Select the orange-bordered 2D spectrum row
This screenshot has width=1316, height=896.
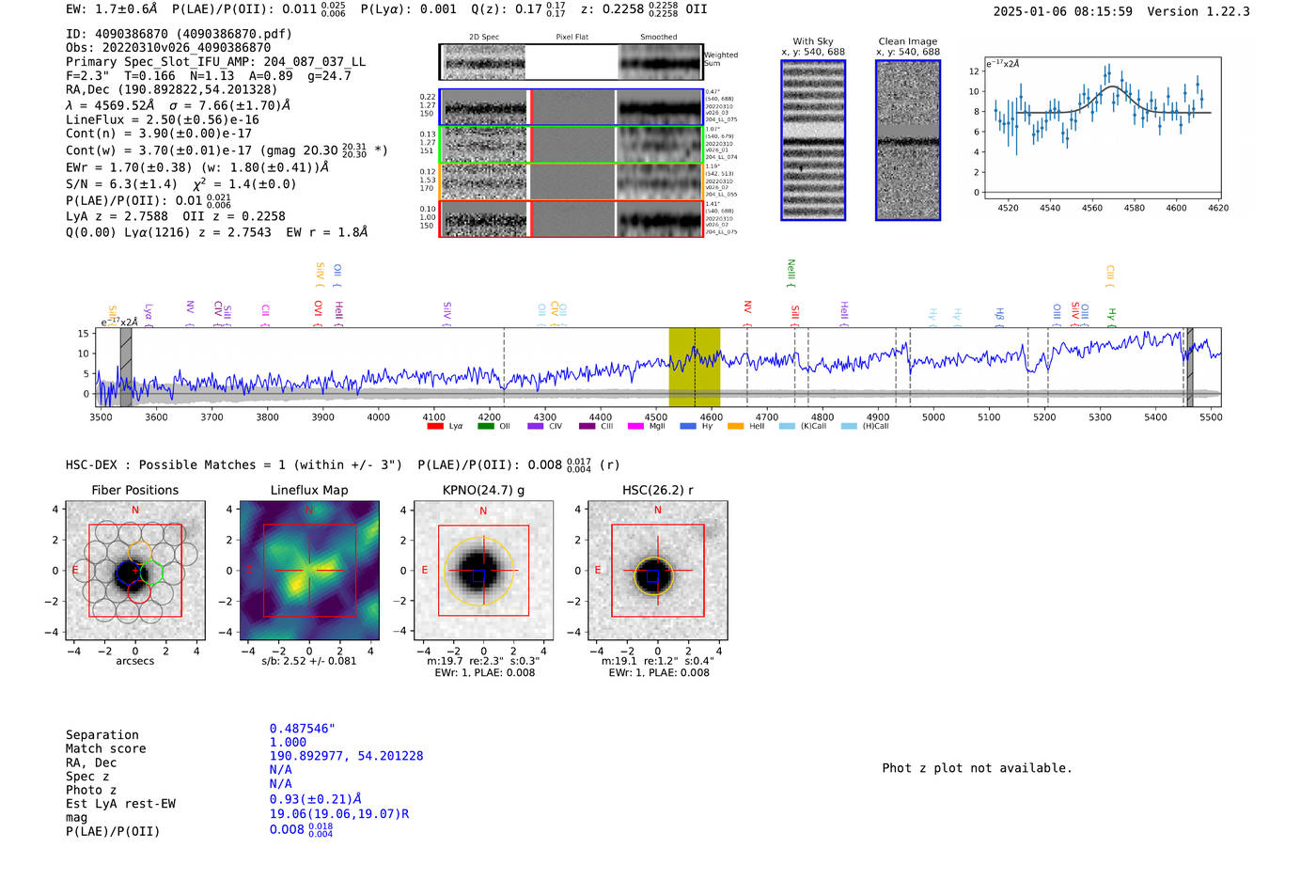click(572, 181)
